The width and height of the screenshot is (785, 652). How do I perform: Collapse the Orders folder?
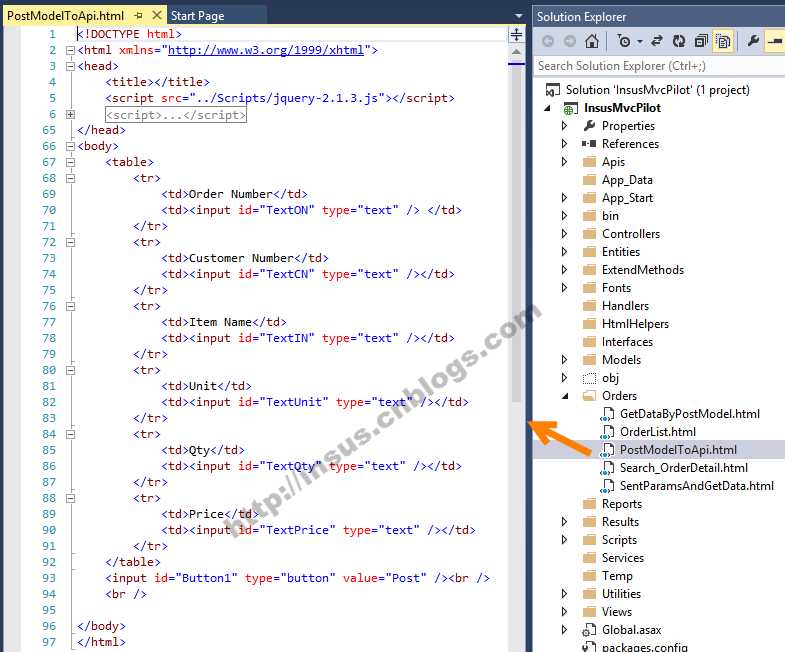tap(565, 396)
